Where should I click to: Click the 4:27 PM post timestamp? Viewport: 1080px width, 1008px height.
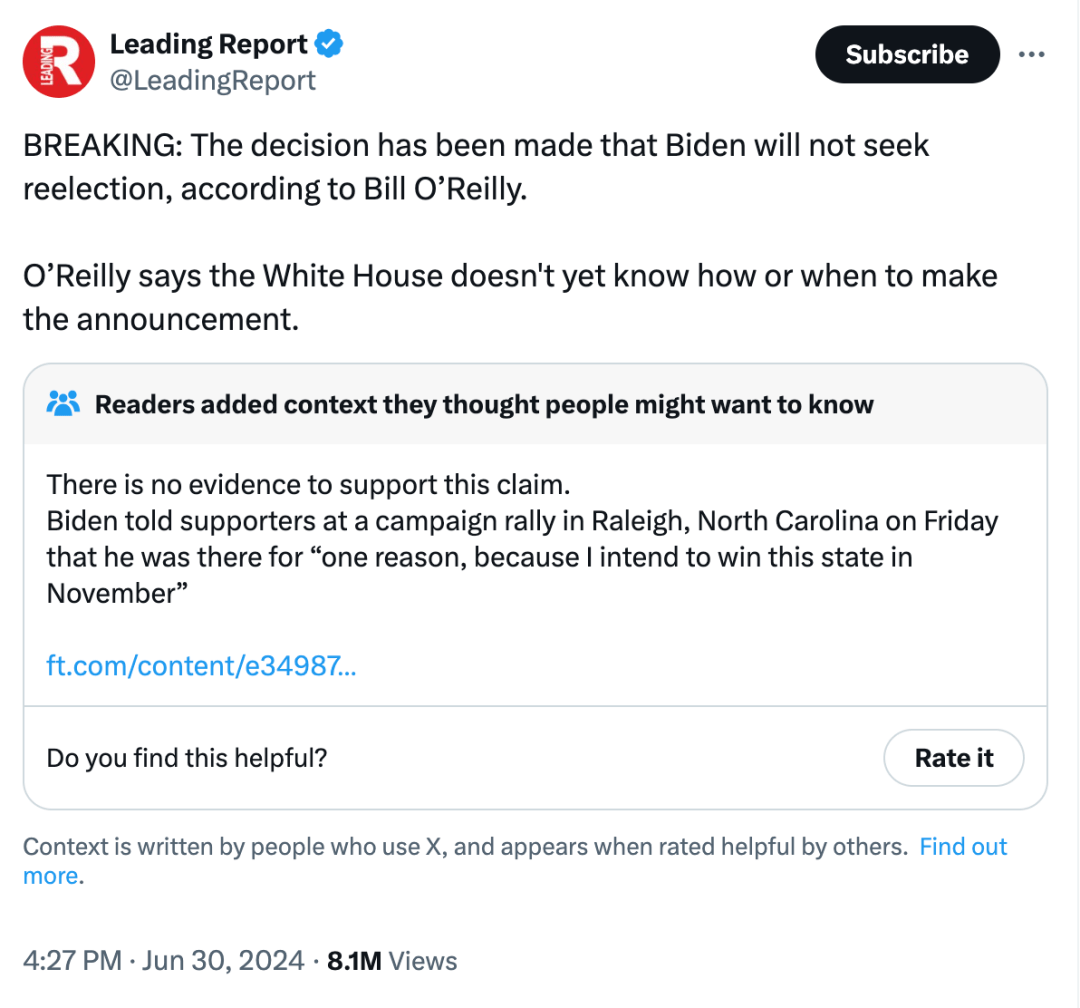(72, 960)
